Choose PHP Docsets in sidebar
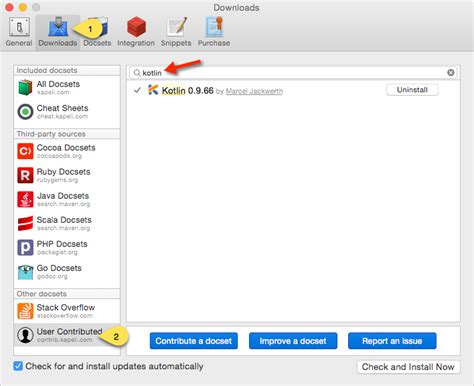The width and height of the screenshot is (474, 386). [x=67, y=248]
